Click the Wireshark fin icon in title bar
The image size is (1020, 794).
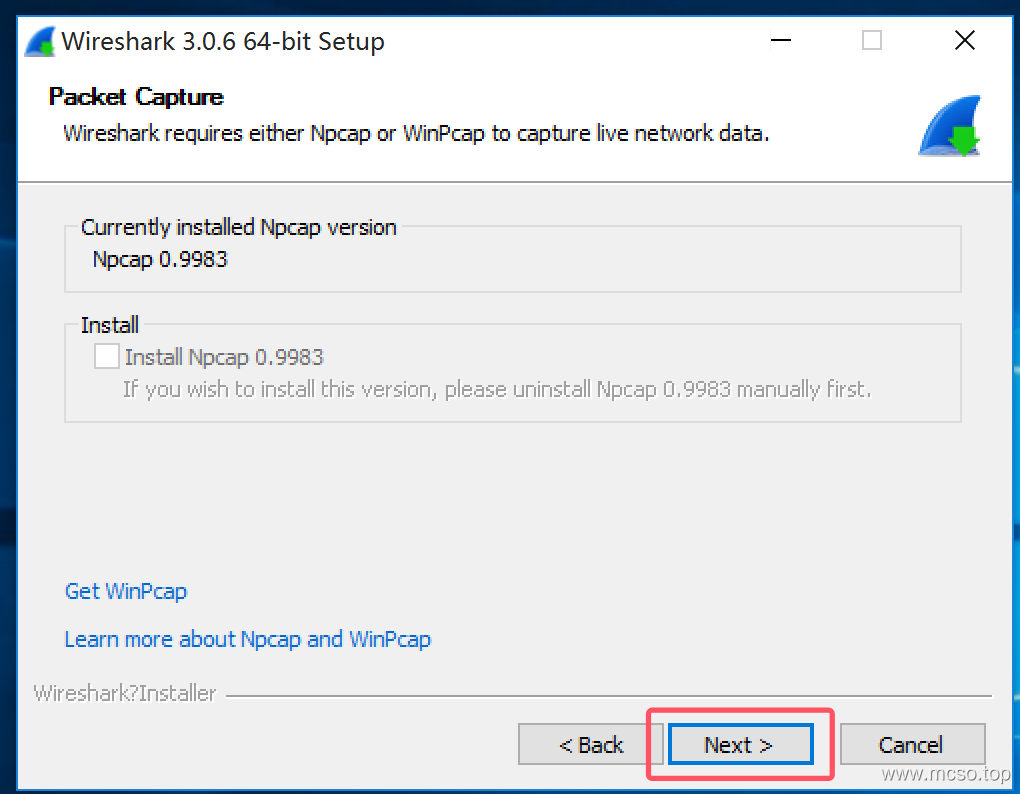pyautogui.click(x=40, y=42)
